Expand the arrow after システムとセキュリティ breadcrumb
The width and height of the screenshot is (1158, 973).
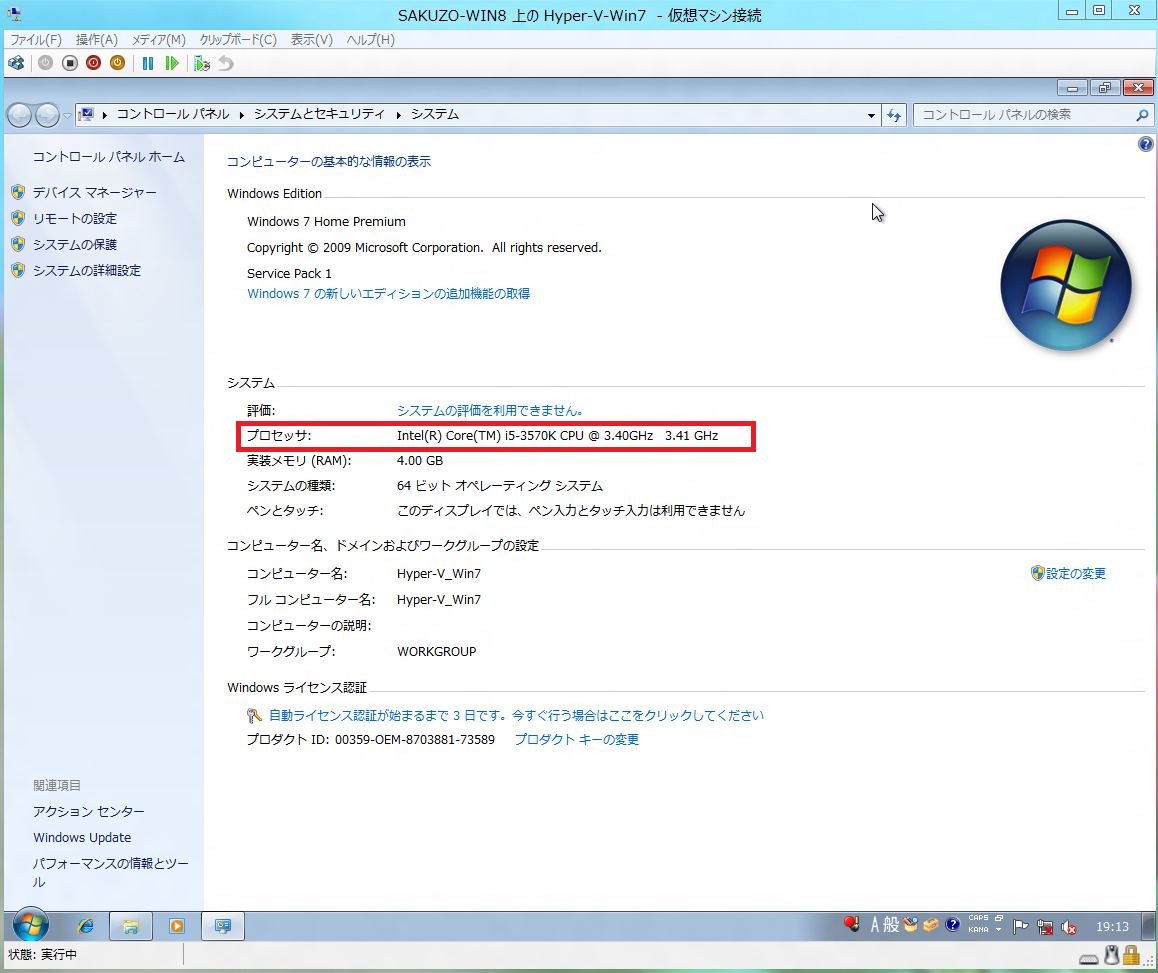point(398,115)
